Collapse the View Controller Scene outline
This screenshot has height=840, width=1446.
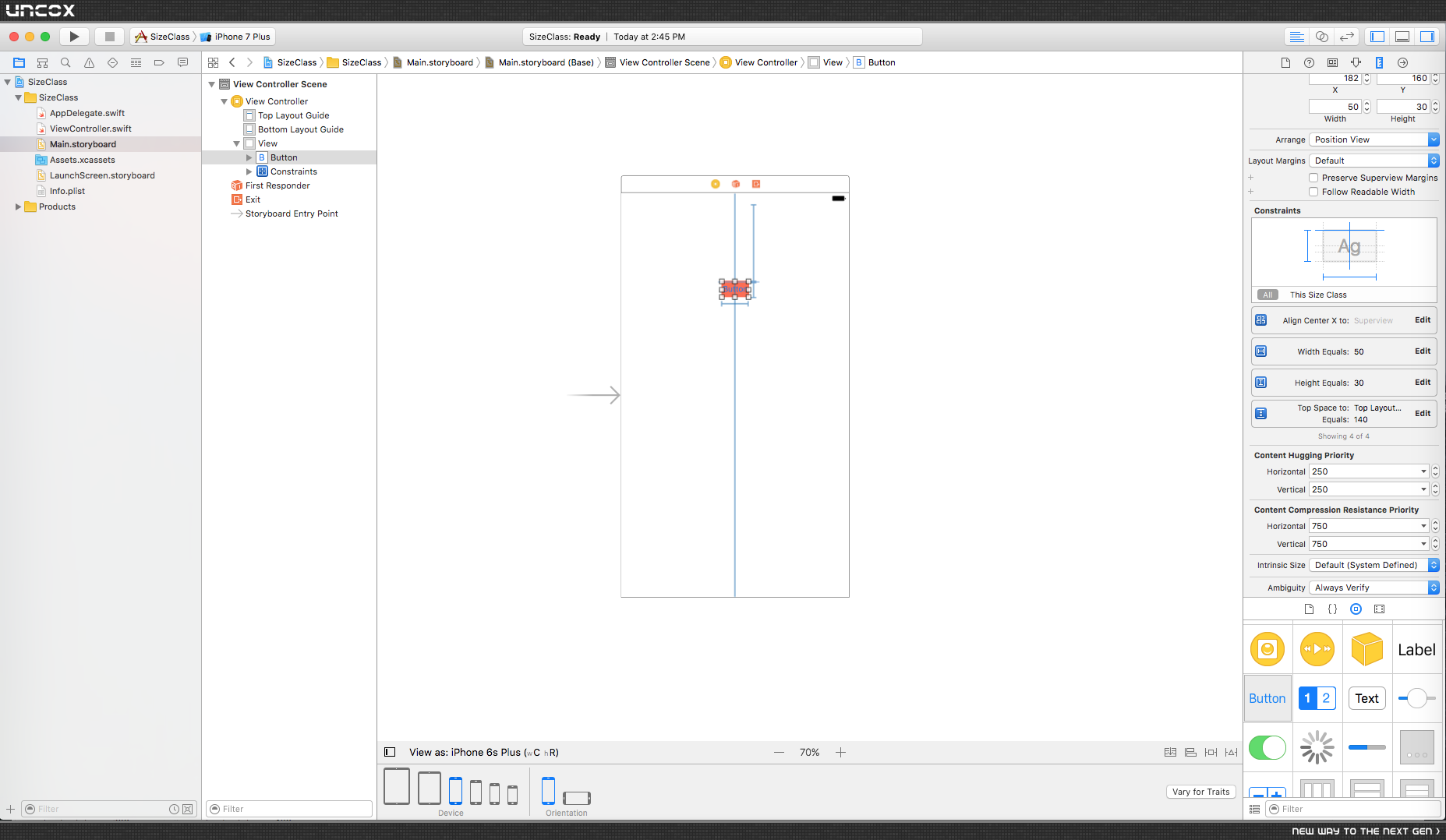click(211, 84)
